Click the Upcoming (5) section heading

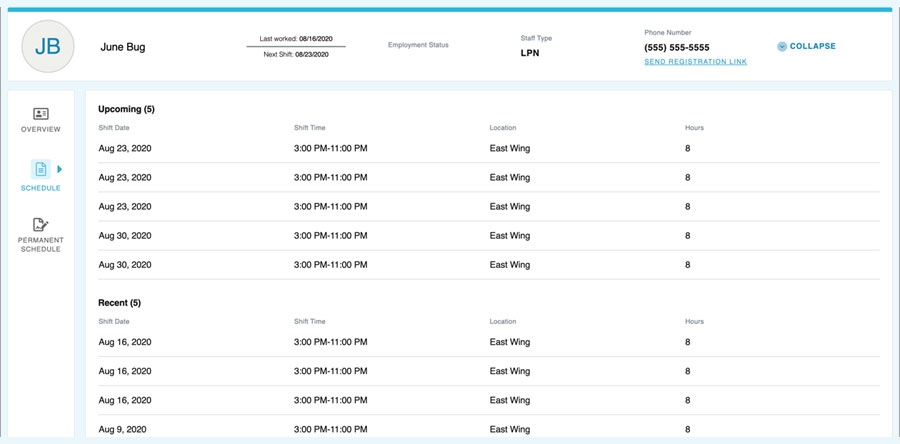point(126,109)
